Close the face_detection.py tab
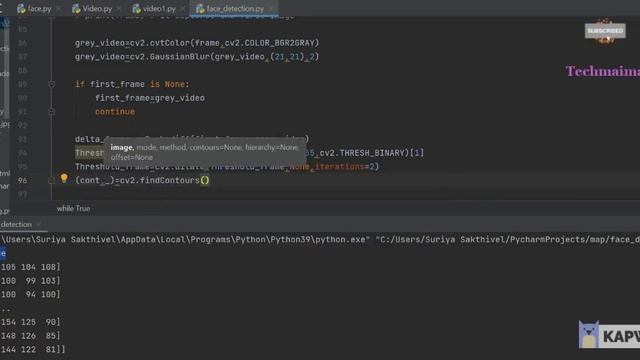This screenshot has width=640, height=360. (271, 8)
